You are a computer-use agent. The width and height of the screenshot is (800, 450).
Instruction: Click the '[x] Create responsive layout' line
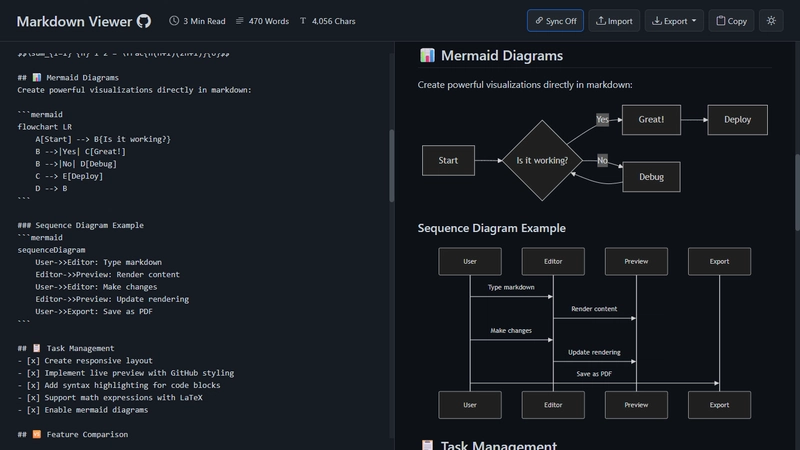pyautogui.click(x=85, y=360)
